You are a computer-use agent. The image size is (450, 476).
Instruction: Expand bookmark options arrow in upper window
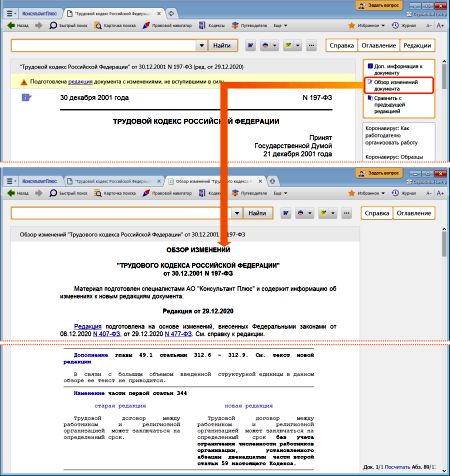[x=298, y=45]
